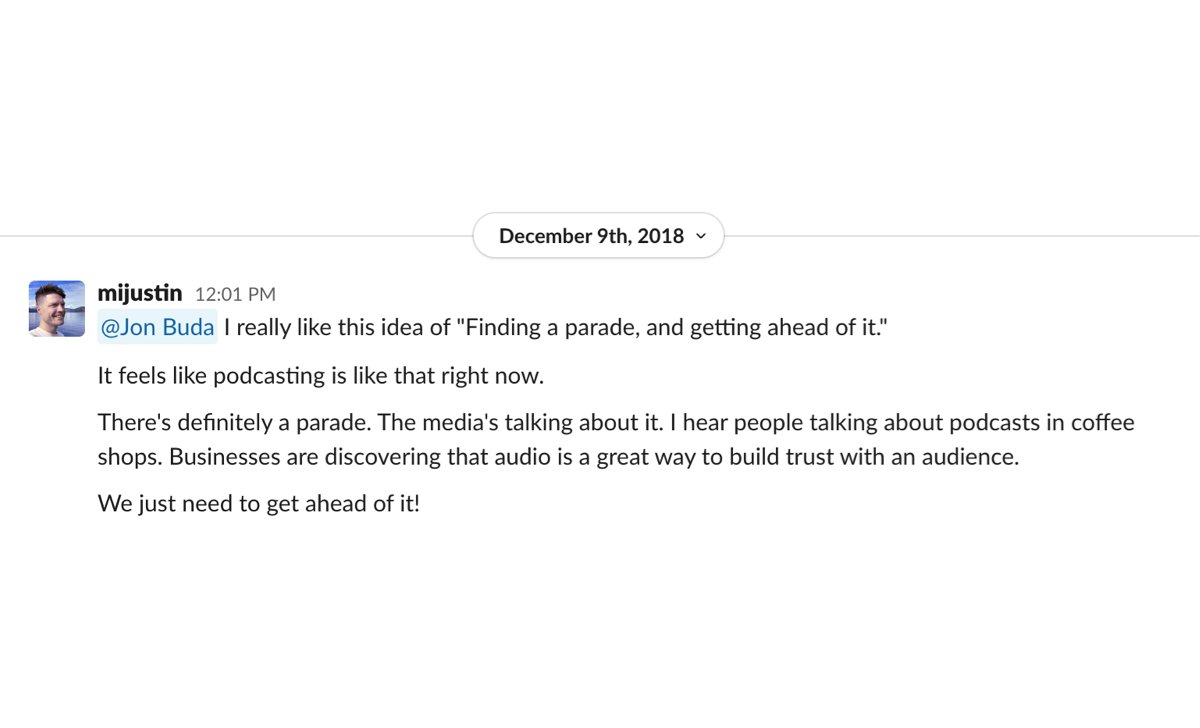Open the 12:01 PM timestamp link
The width and height of the screenshot is (1200, 728).
[235, 294]
